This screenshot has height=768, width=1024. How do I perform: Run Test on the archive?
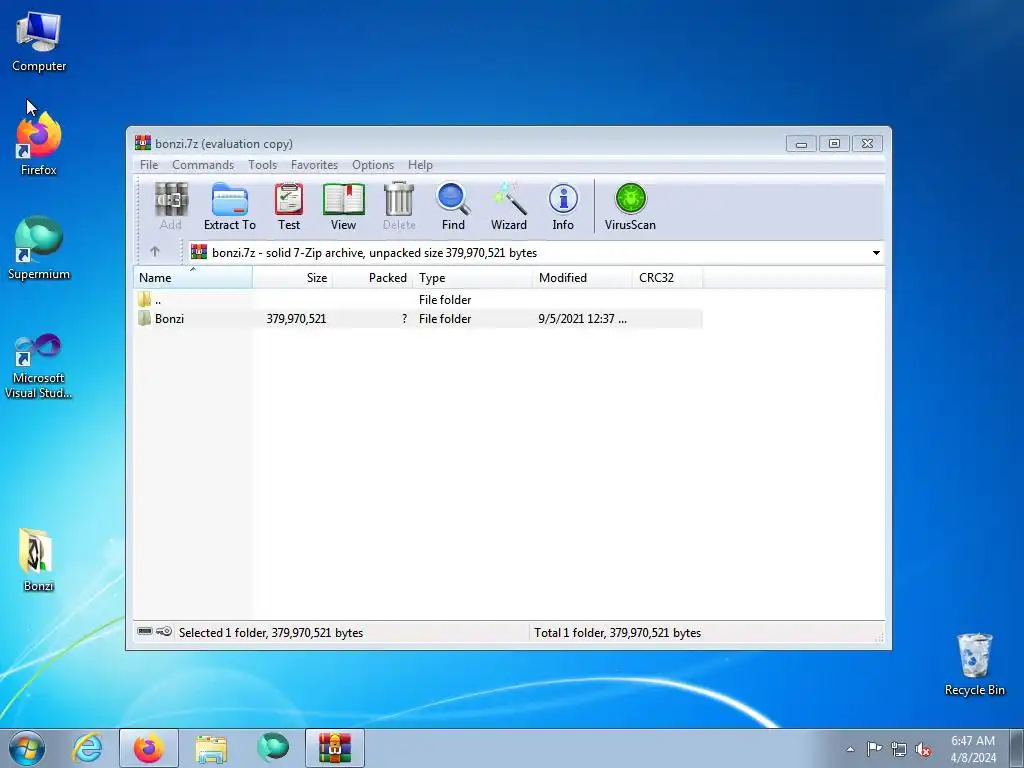point(289,206)
